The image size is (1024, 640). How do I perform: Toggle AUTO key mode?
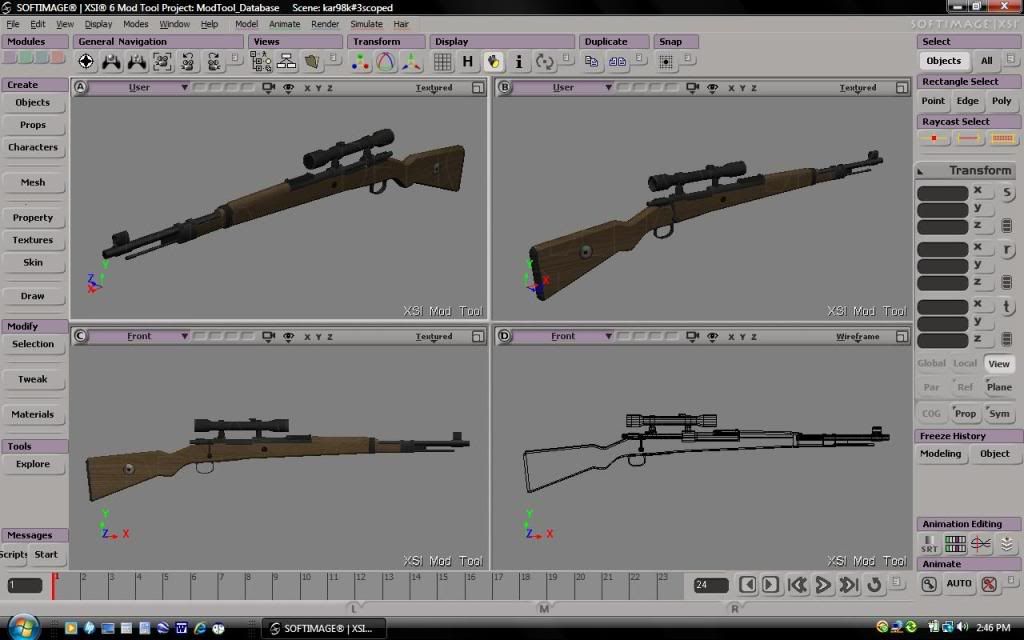point(959,583)
